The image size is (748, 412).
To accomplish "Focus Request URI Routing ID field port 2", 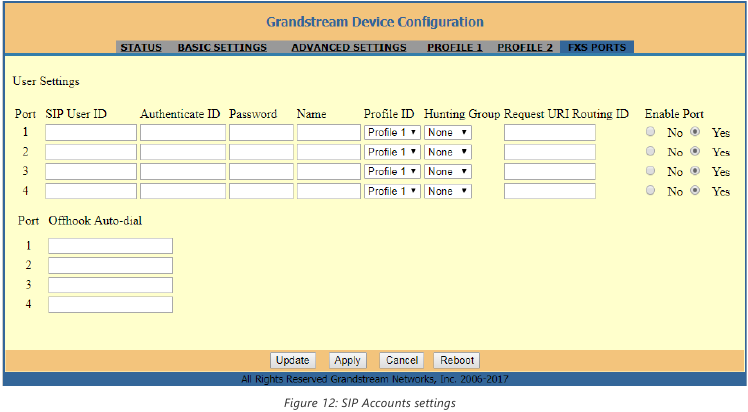I will click(x=550, y=152).
